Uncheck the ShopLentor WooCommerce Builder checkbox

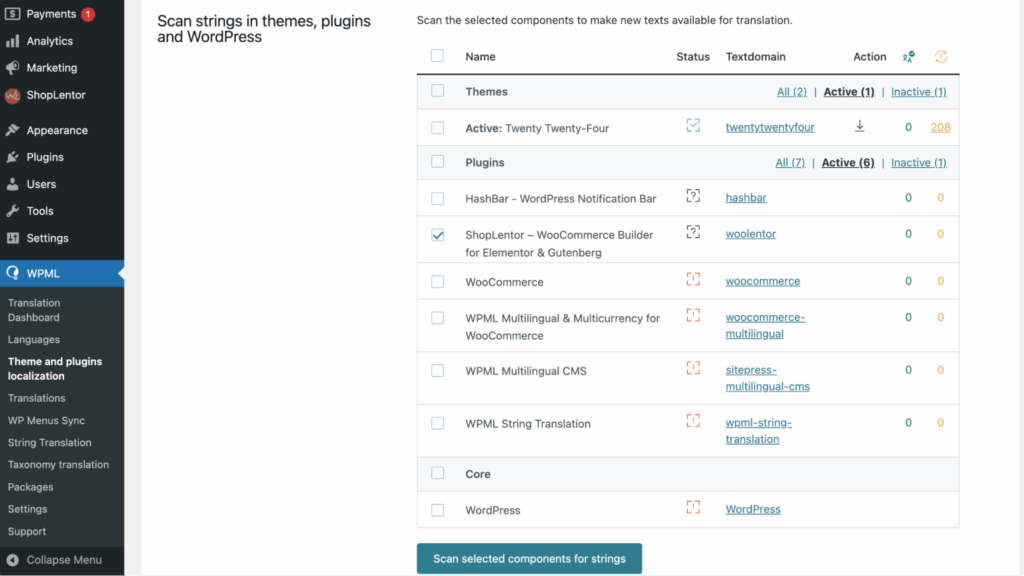click(x=437, y=237)
